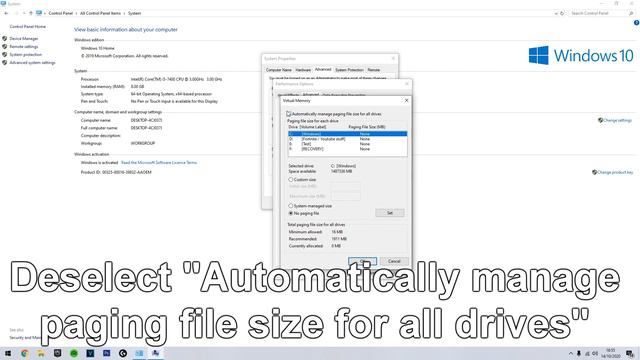Open Computer Name tab in System Properties
The image size is (640, 360).
pos(279,70)
